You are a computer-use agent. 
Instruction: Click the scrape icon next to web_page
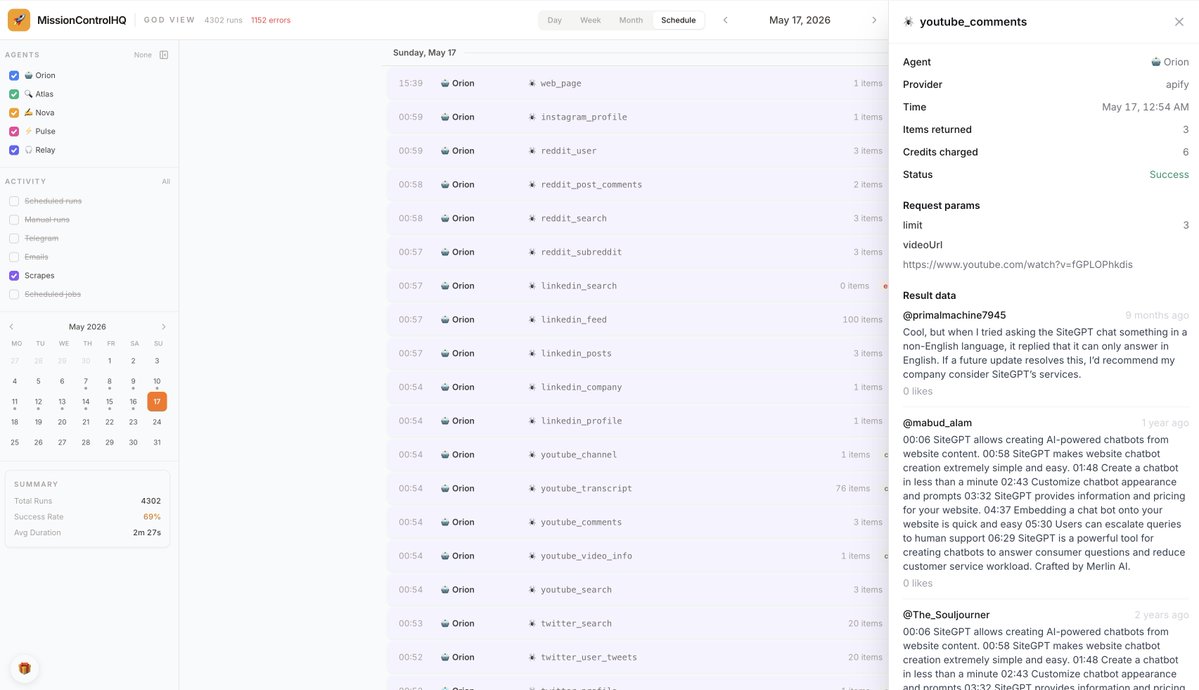(532, 83)
